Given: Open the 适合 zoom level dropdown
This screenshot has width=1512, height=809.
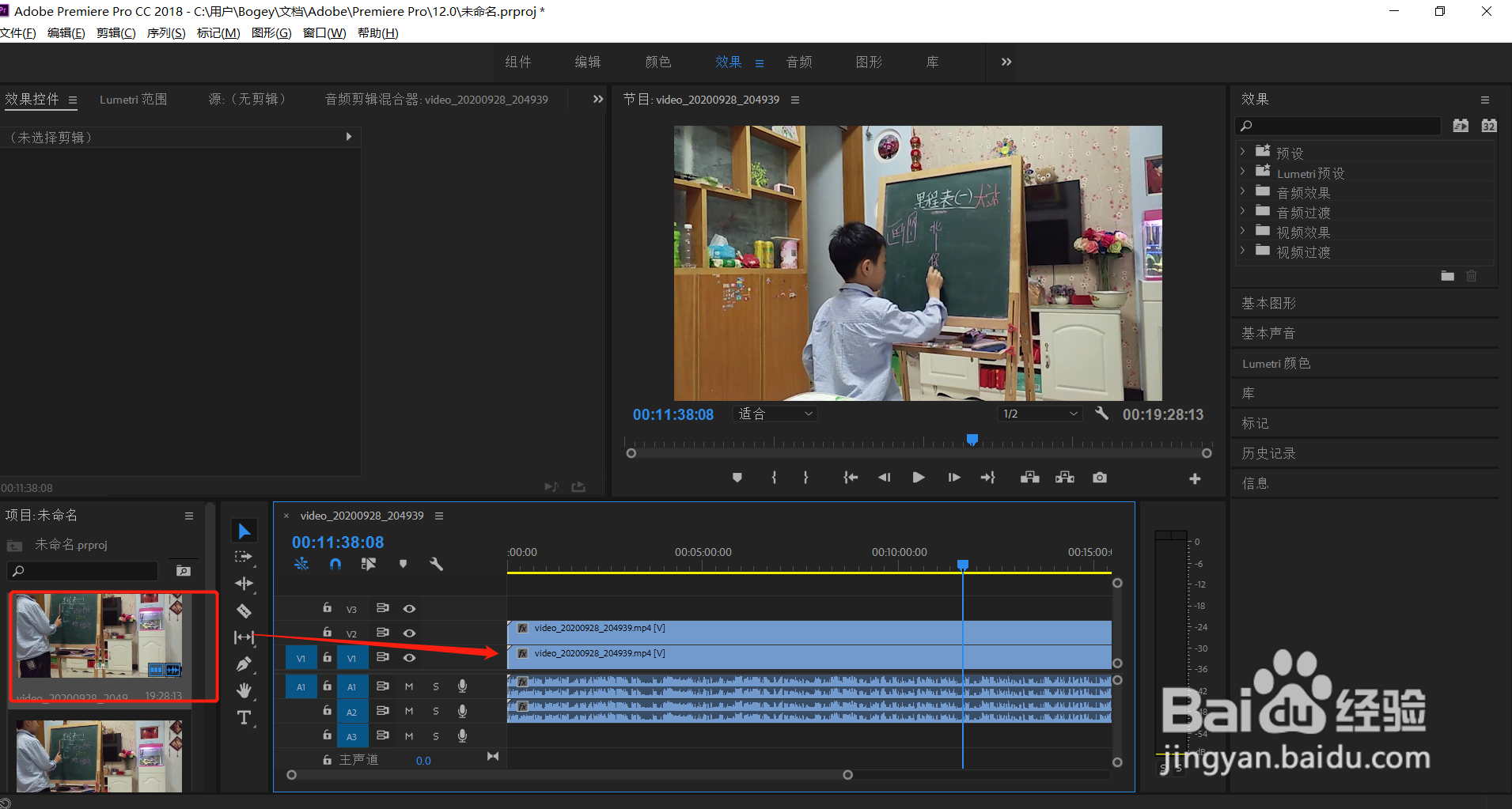Looking at the screenshot, I should tap(775, 414).
